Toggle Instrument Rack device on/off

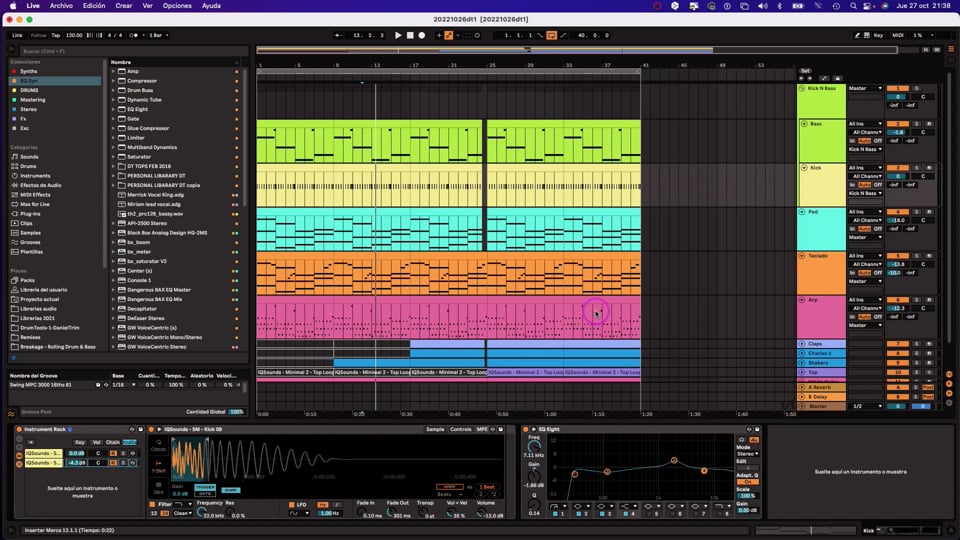tap(19, 429)
